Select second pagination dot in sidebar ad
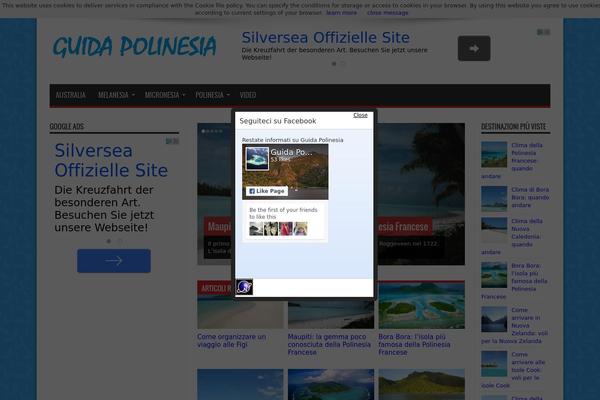600x400 pixels. pos(120,241)
